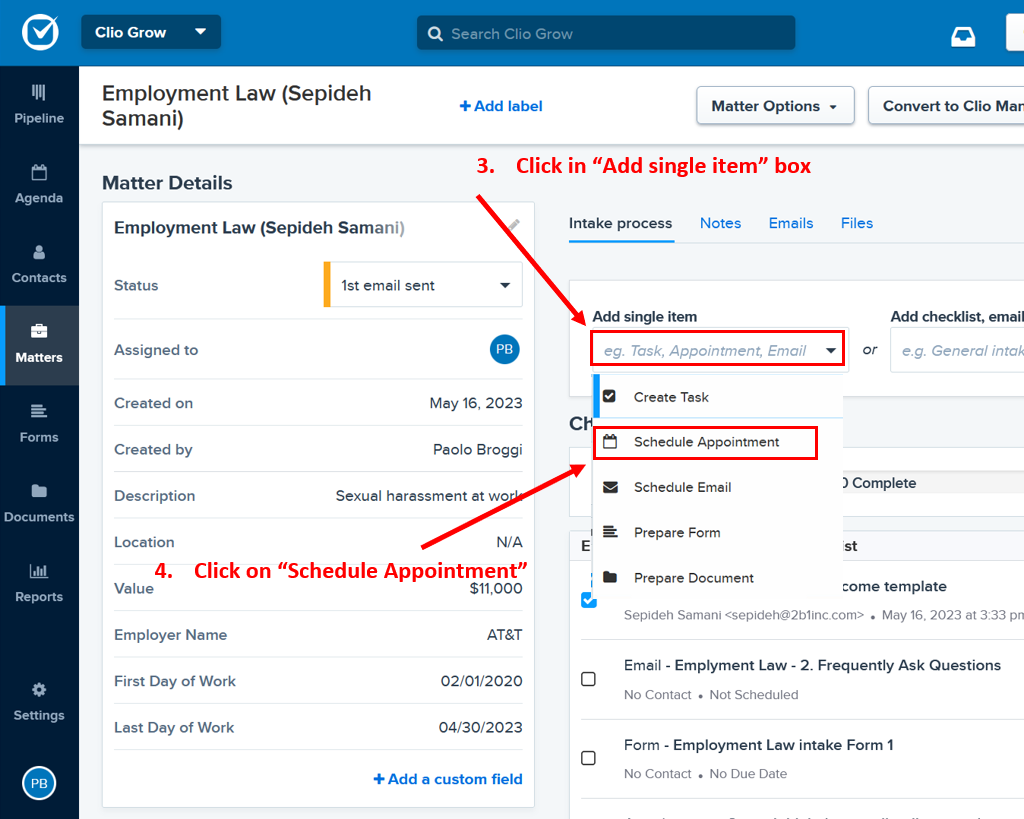Viewport: 1024px width, 819px height.
Task: Uncheck the completed welcome template checkbox
Action: pos(588,600)
